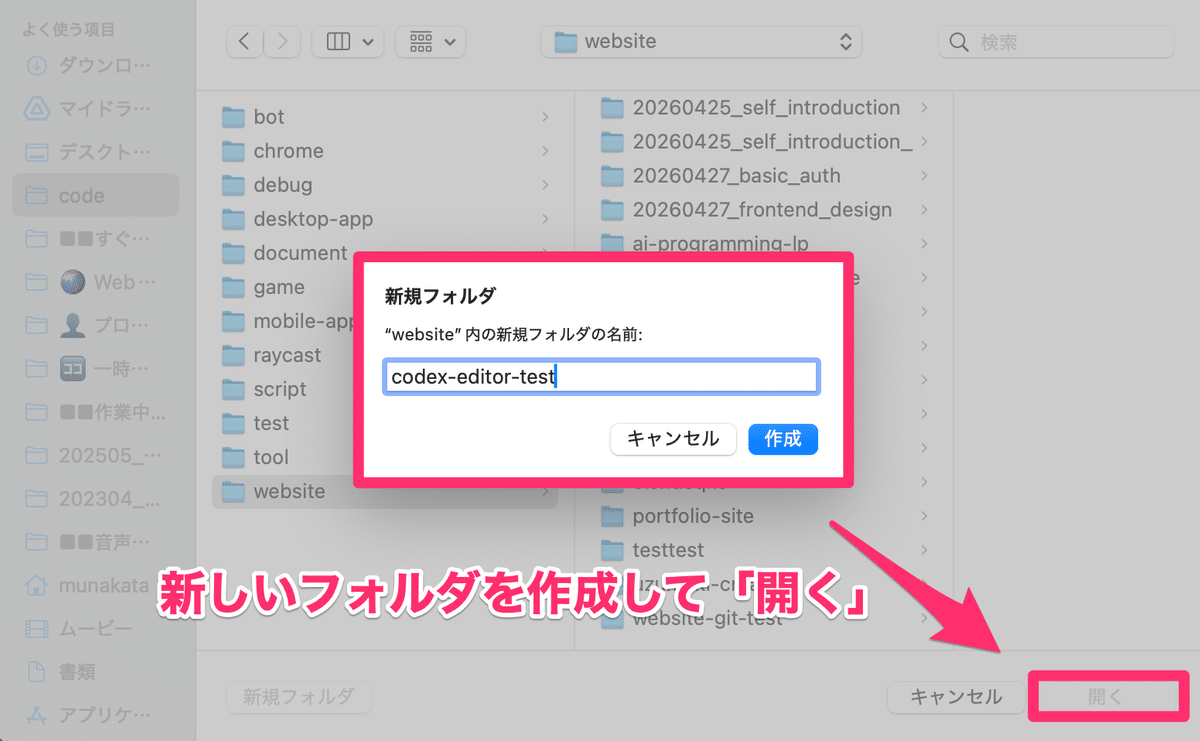Select the bot folder

tap(385, 117)
